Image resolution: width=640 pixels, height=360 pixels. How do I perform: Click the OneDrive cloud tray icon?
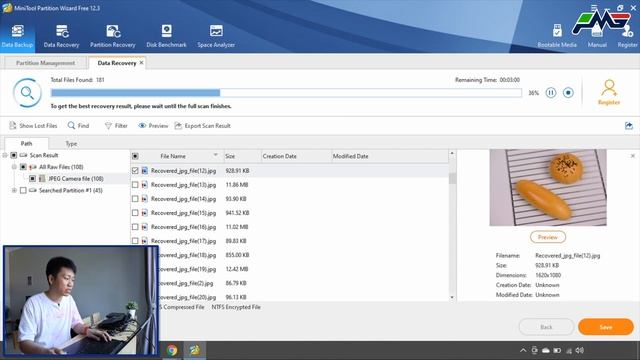pyautogui.click(x=546, y=350)
